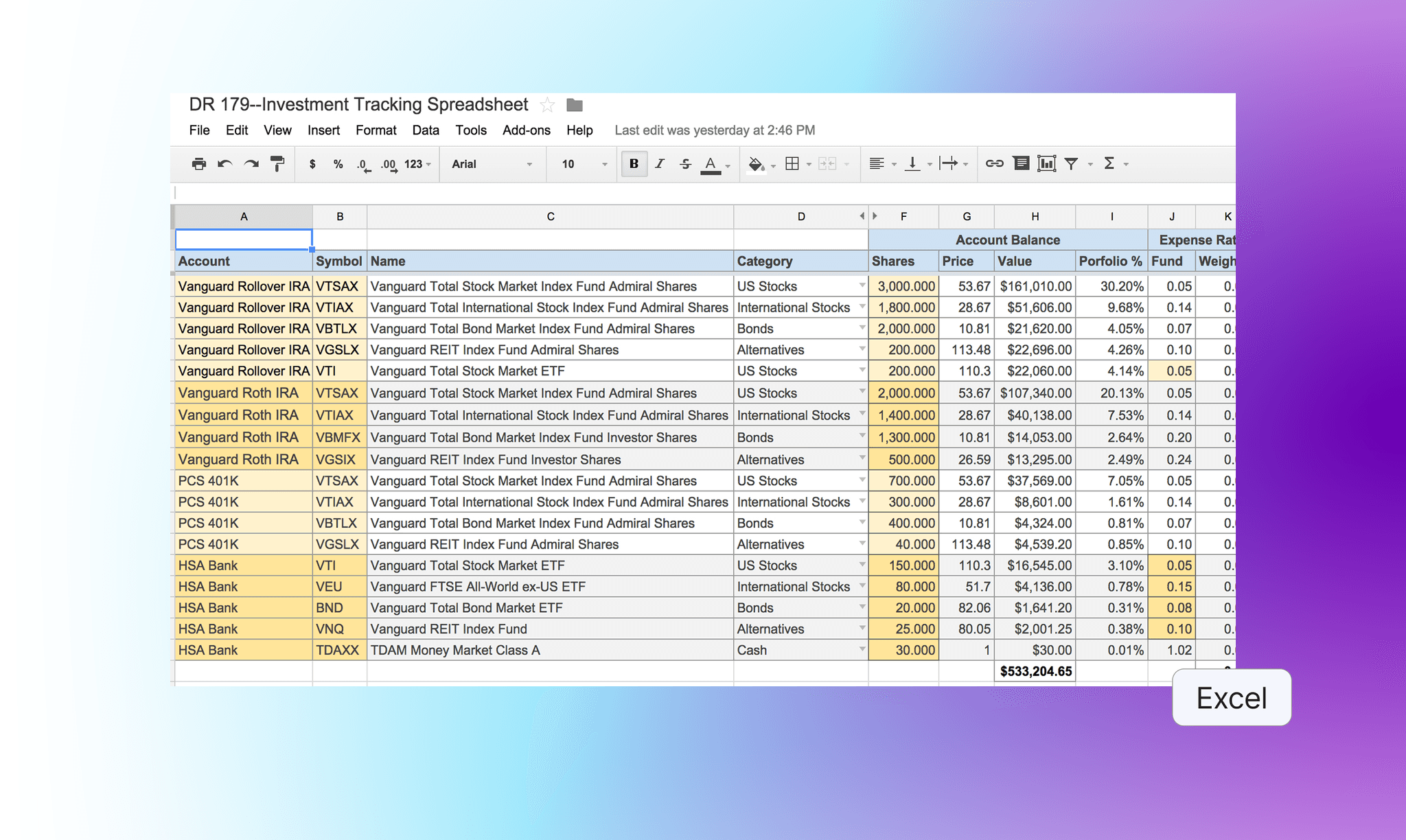Click the filter funnel icon
Viewport: 1406px width, 840px height.
[1071, 163]
